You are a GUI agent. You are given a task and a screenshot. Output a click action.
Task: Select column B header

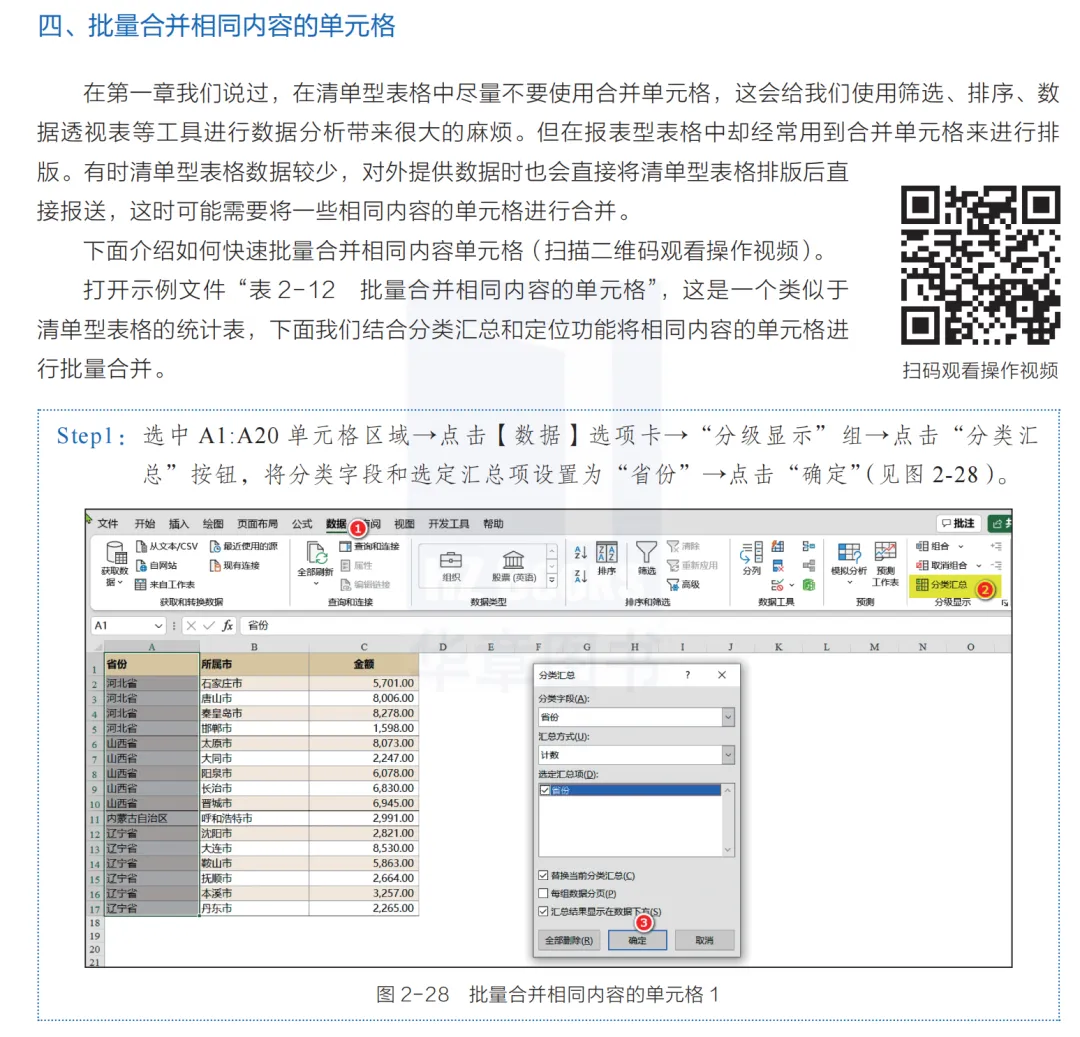tap(254, 647)
